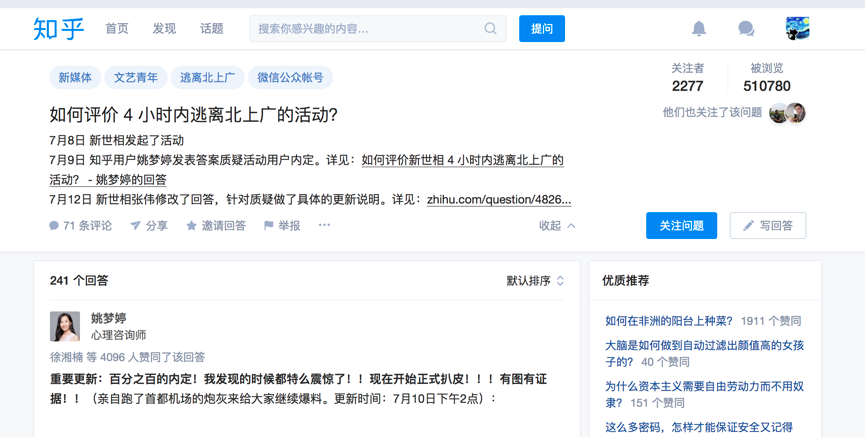Go to the 首页 home tab
The width and height of the screenshot is (865, 437).
[x=117, y=29]
